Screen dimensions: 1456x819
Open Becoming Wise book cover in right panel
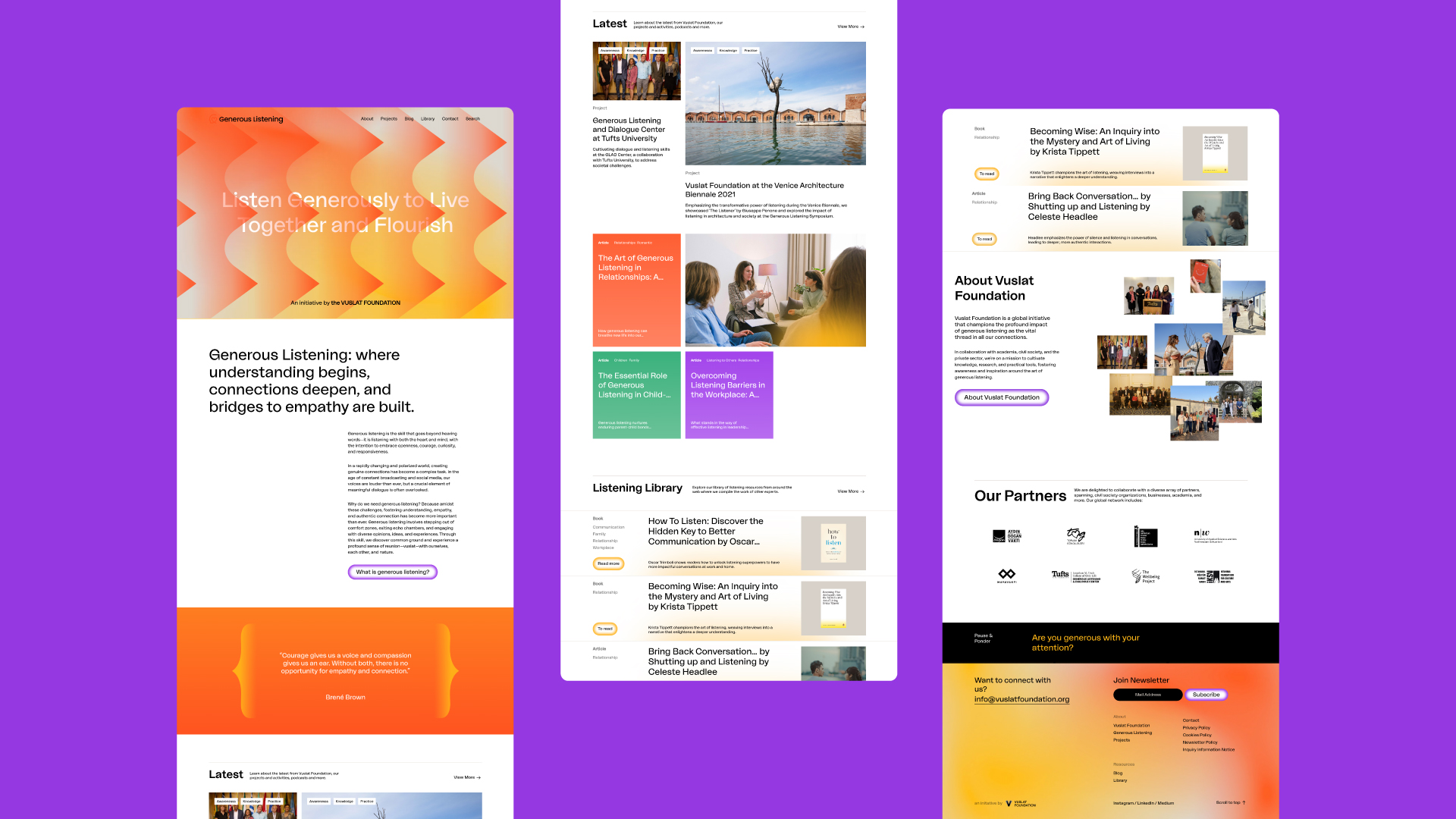pos(1215,153)
